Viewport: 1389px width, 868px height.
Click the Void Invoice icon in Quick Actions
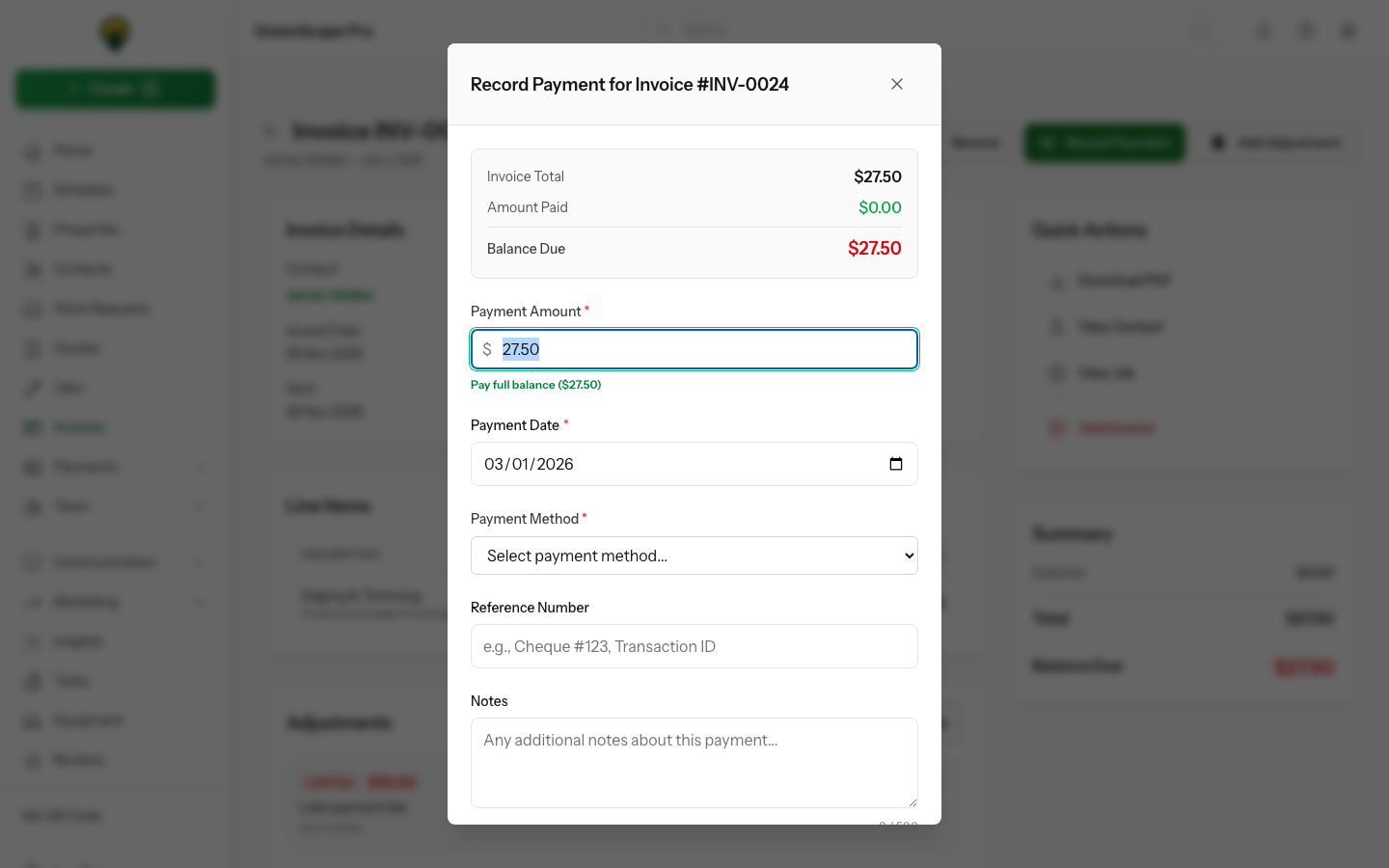point(1056,427)
